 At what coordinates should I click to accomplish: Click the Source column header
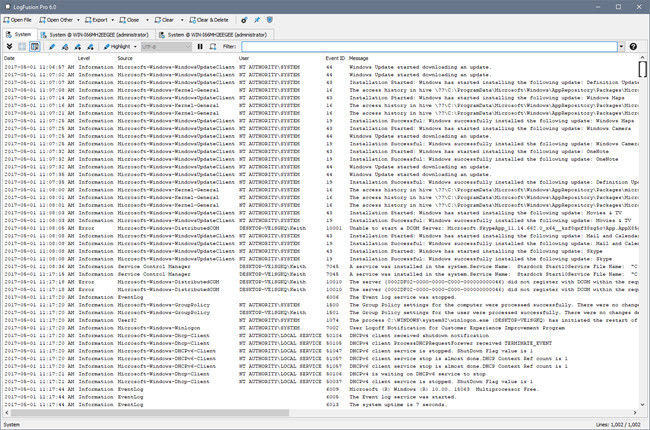(125, 58)
